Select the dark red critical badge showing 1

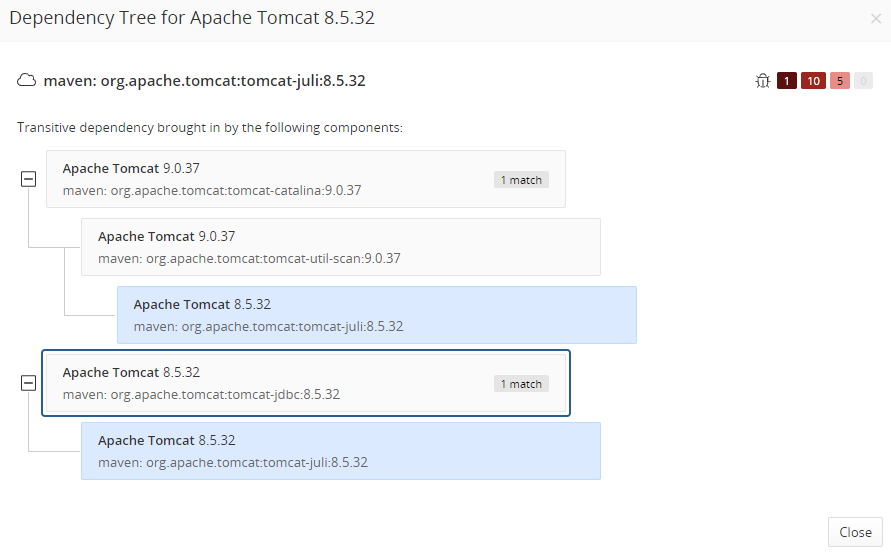click(786, 81)
